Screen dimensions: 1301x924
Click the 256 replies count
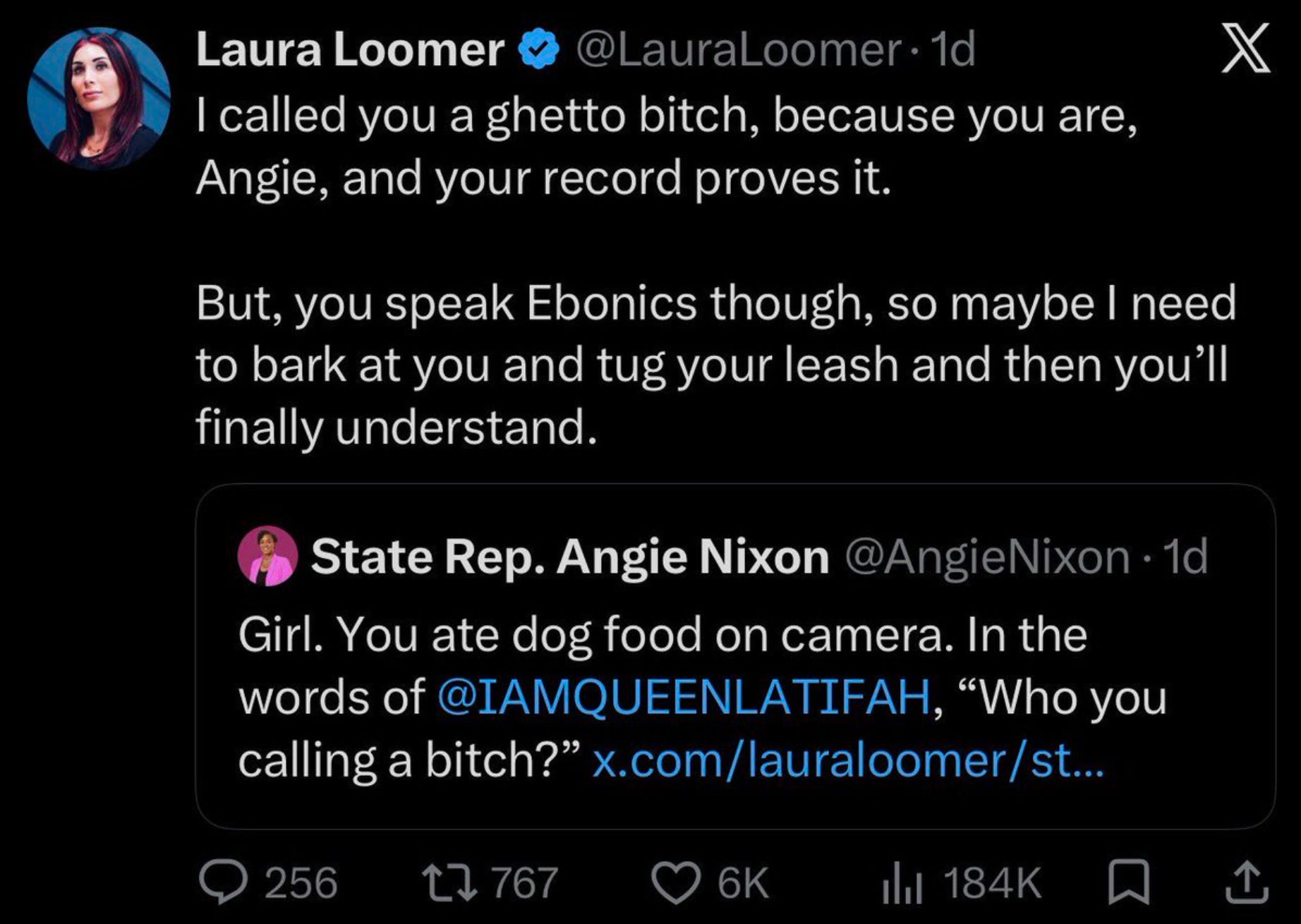tap(301, 883)
